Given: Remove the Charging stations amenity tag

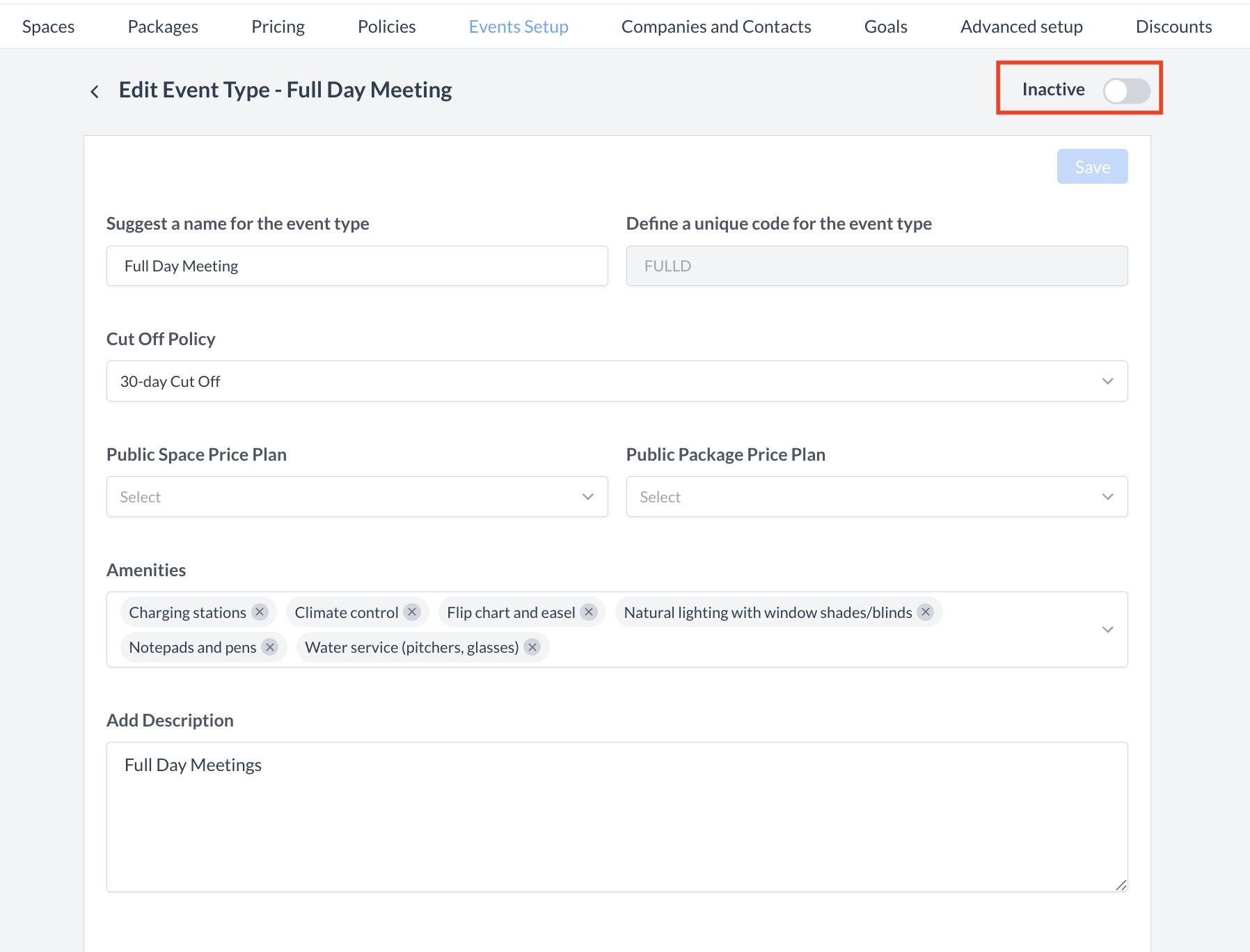Looking at the screenshot, I should point(260,612).
